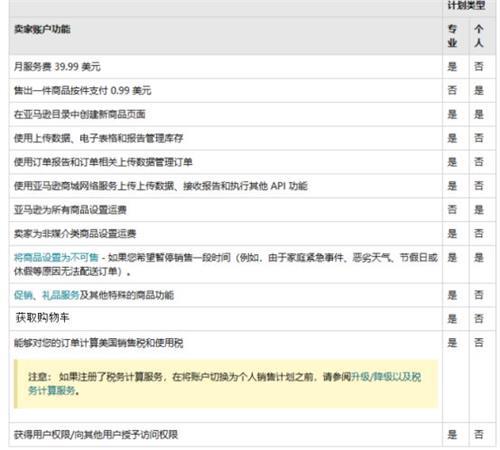Select the row text 使用订单报告和订单相关上传数据管理订单

[x=103, y=162]
